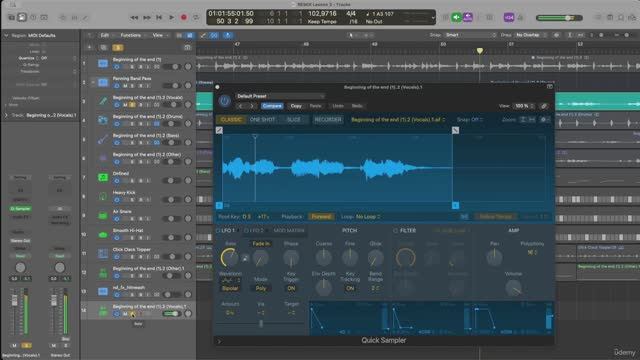
Task: Open the Quick Sampler gear action menu
Action: tap(544, 120)
